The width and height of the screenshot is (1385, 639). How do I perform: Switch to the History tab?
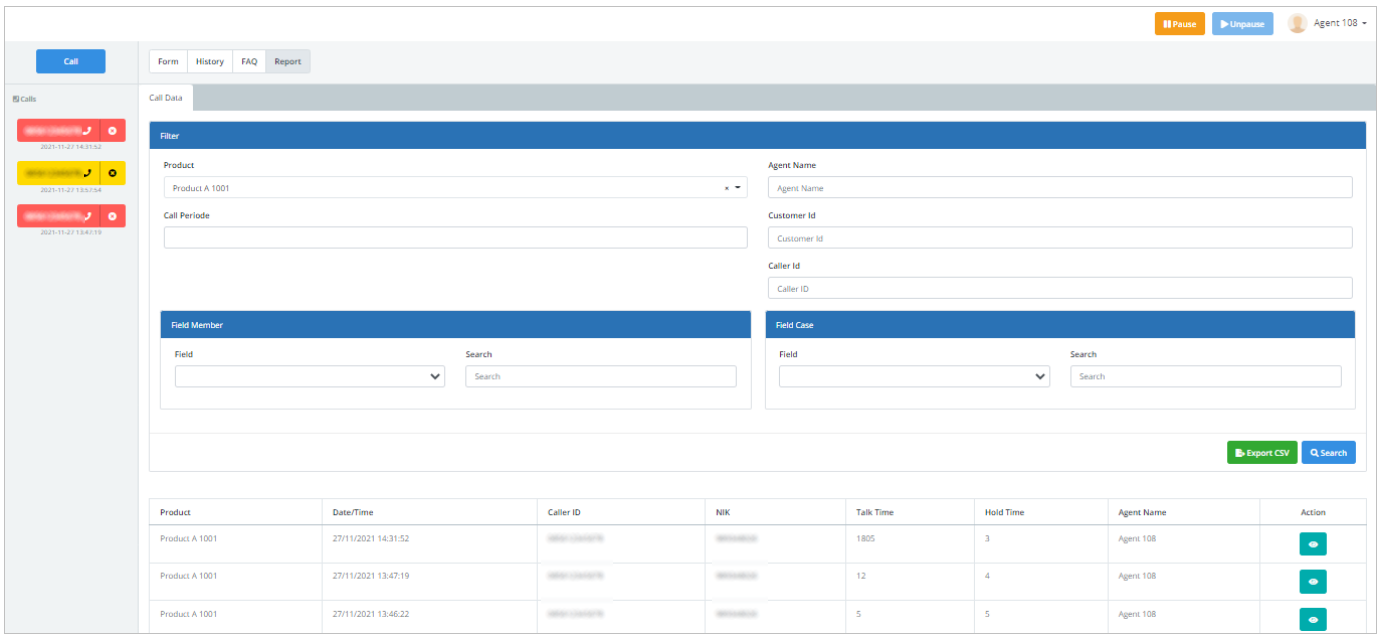pyautogui.click(x=209, y=61)
